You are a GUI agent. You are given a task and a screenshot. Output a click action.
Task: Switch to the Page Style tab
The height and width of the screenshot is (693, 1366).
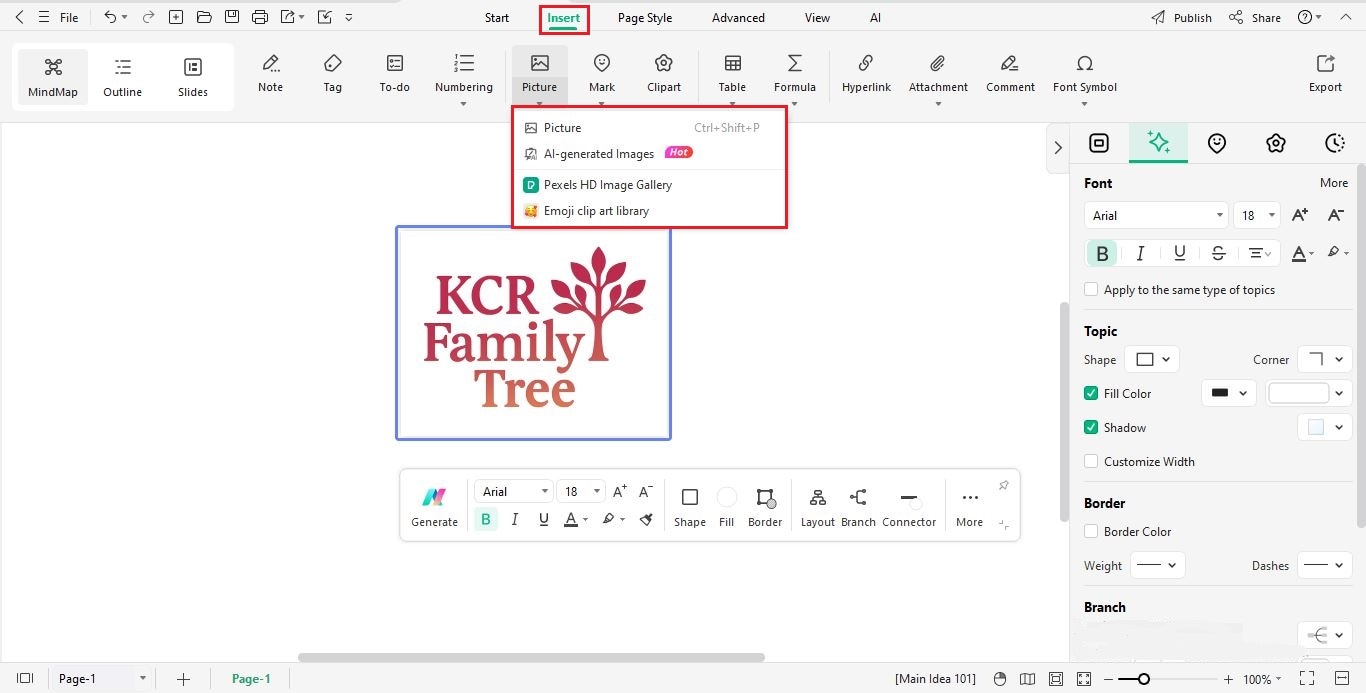click(644, 17)
